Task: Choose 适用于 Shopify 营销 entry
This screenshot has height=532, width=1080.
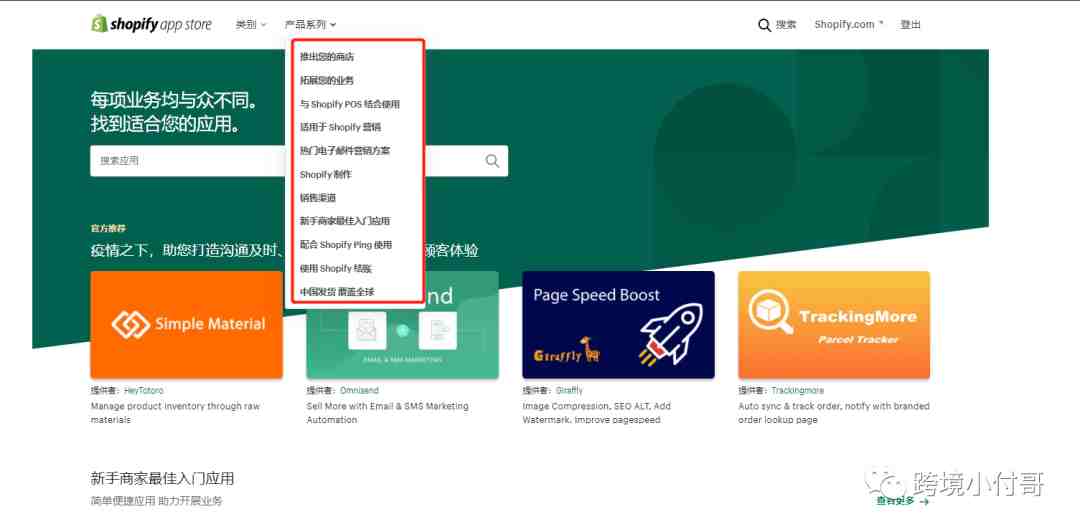Action: pyautogui.click(x=340, y=127)
